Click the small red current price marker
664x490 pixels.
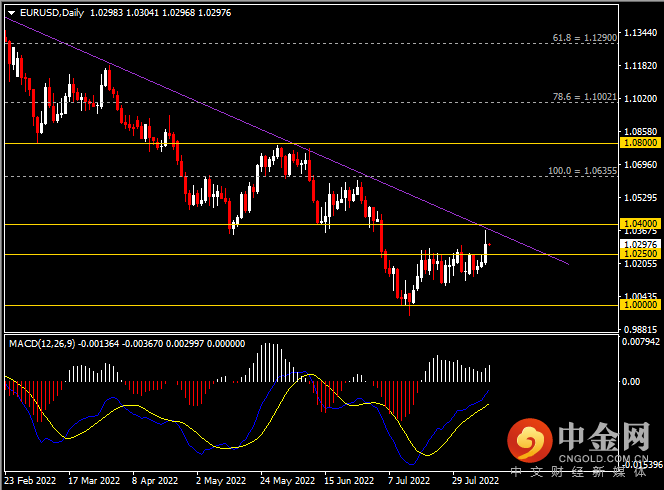[x=490, y=244]
